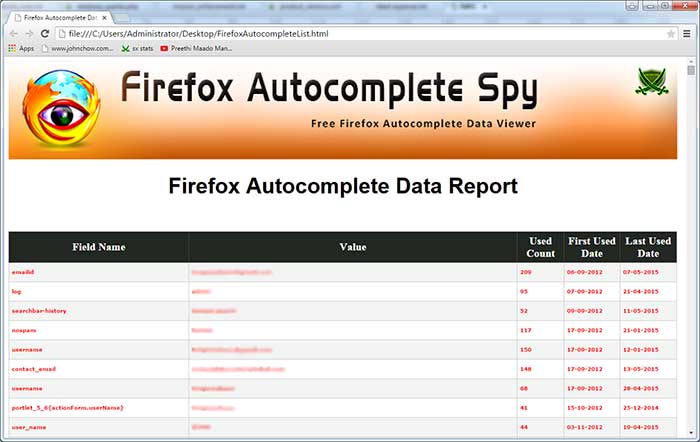Open the Apps shortcut in bookmarks bar

pyautogui.click(x=21, y=48)
